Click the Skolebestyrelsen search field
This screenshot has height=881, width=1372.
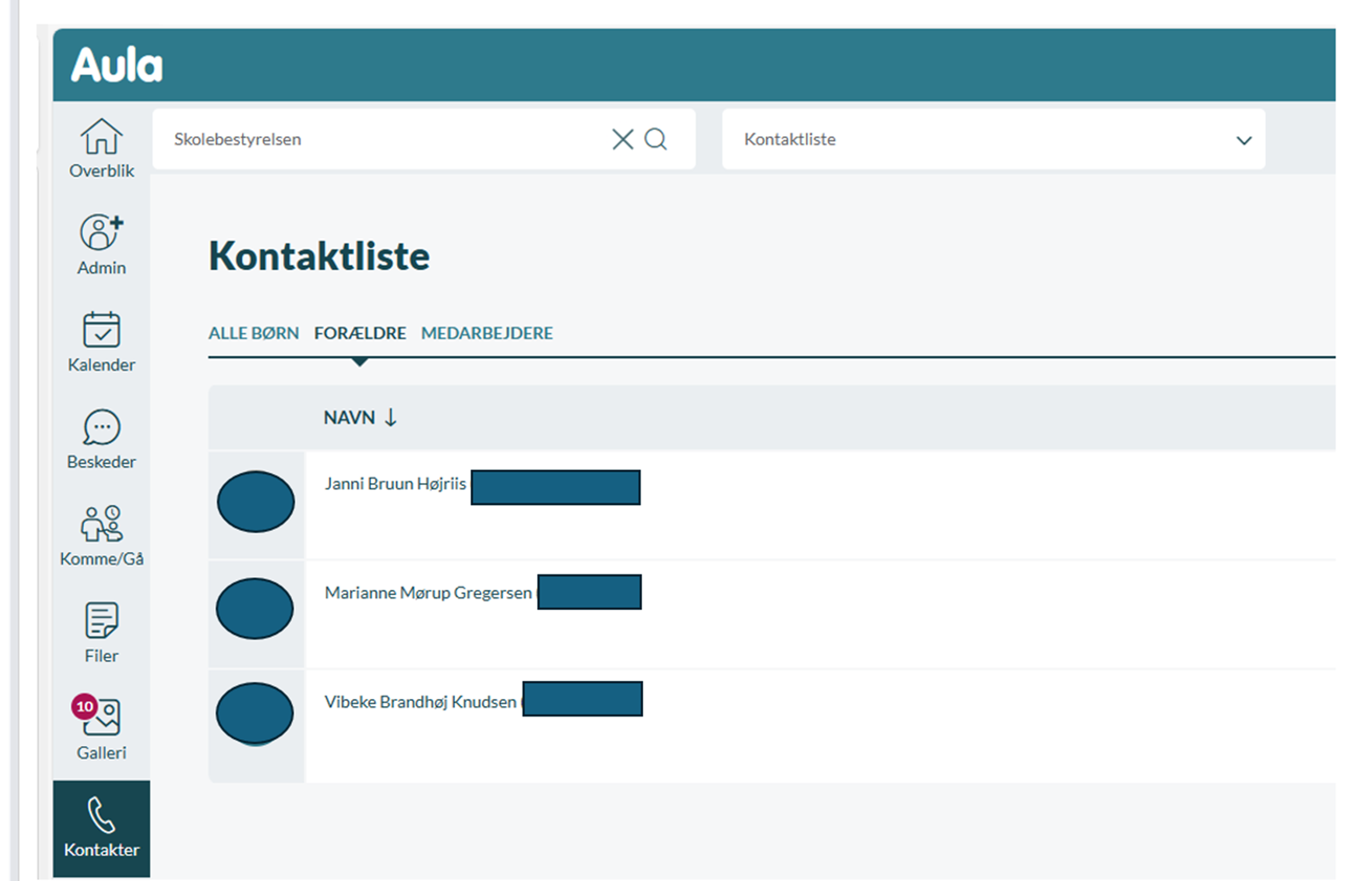coord(381,139)
